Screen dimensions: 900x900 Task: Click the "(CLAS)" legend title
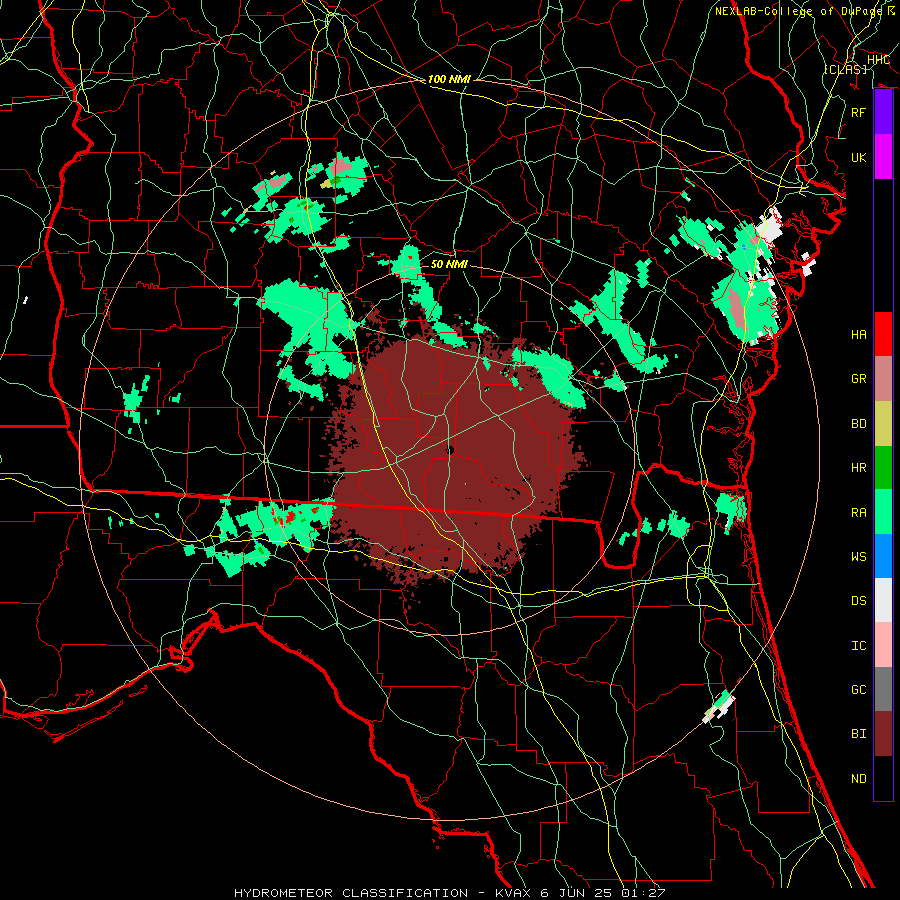click(845, 69)
